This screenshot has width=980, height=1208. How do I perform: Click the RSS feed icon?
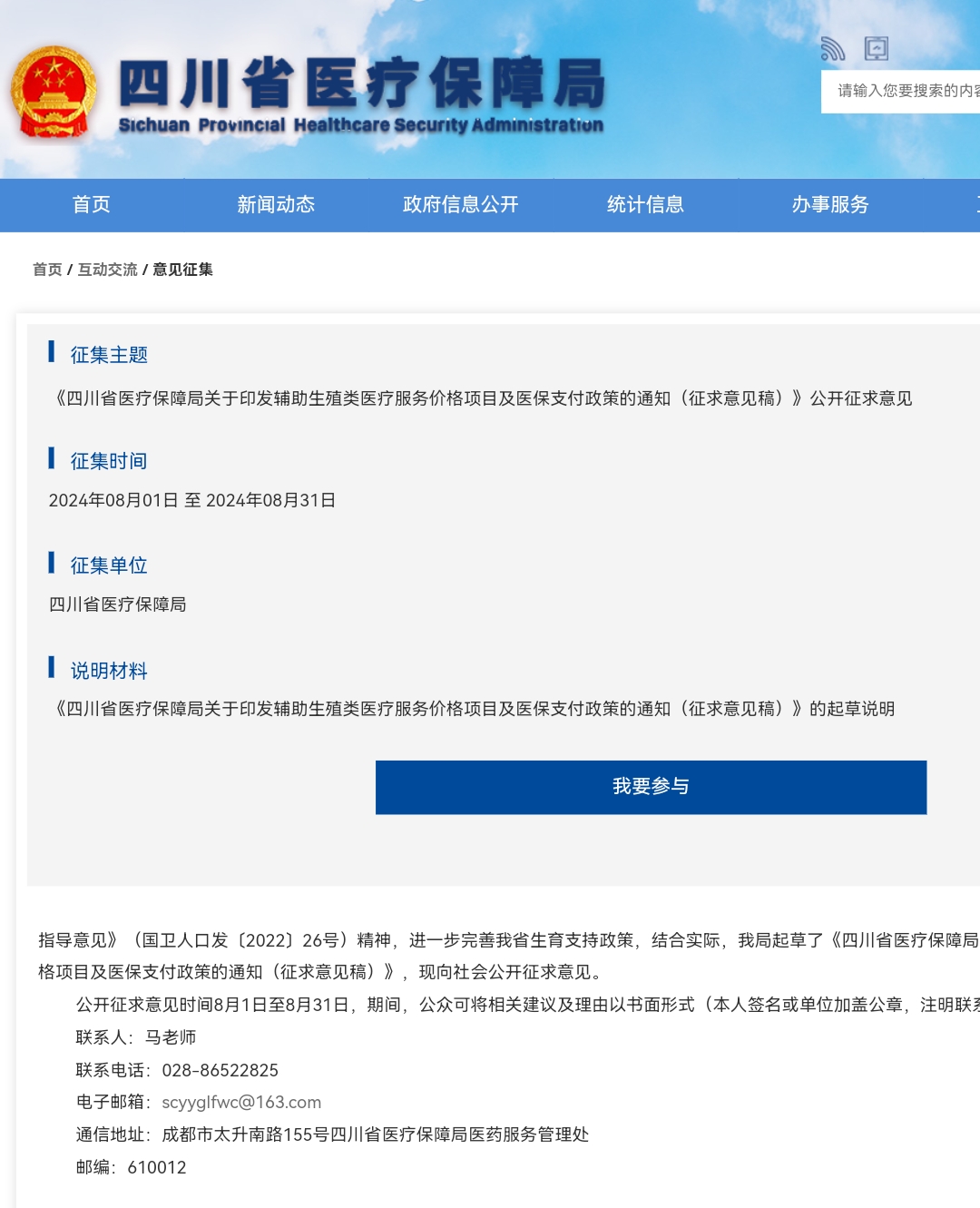click(x=832, y=49)
